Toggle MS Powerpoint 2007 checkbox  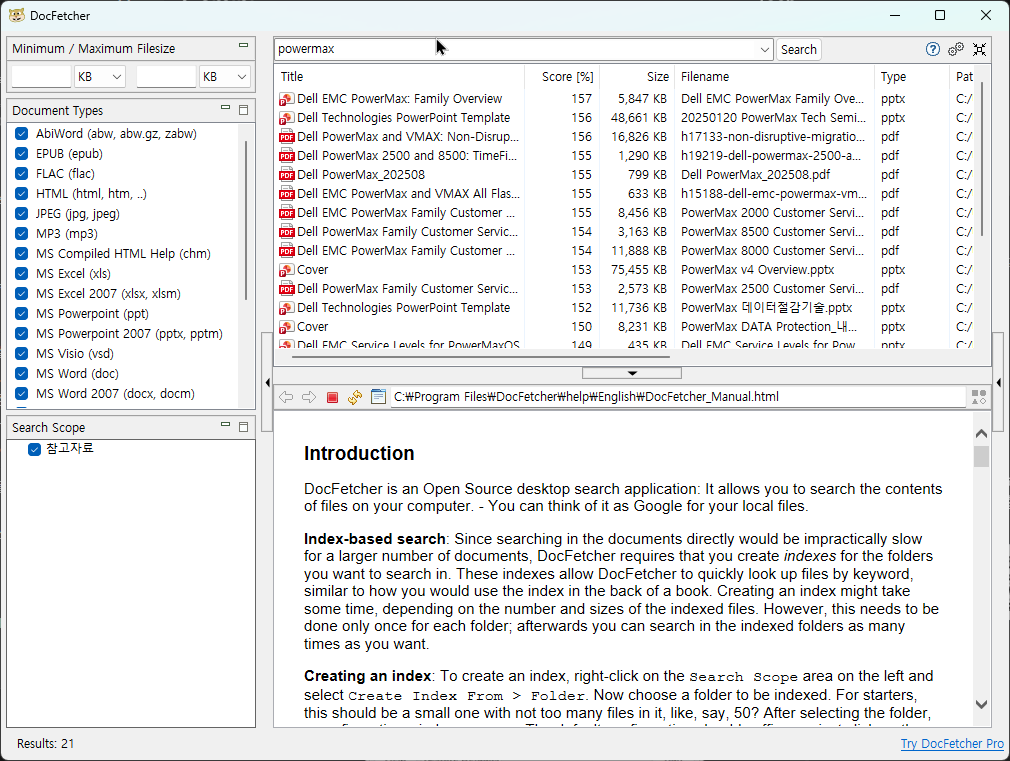click(x=21, y=334)
